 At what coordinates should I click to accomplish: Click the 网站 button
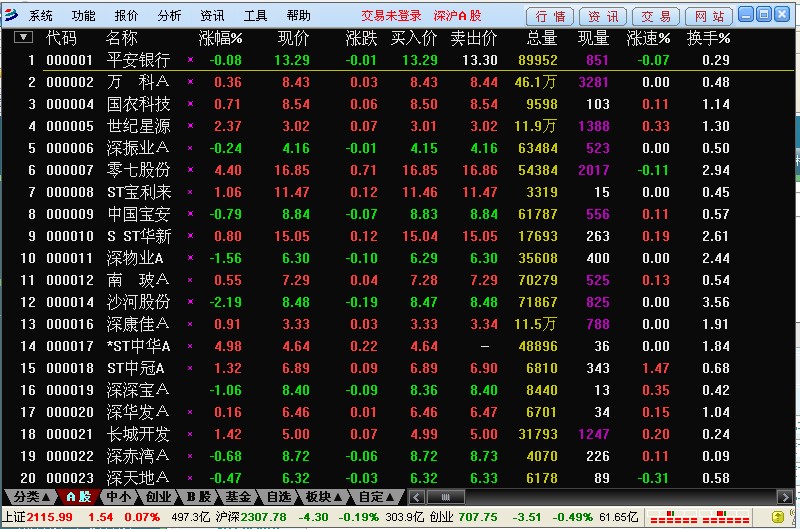pos(709,16)
